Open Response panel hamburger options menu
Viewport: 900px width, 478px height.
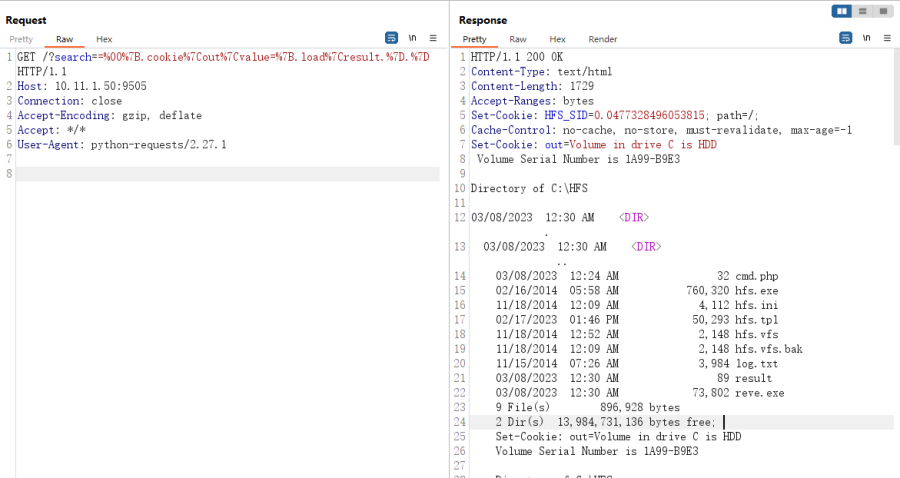click(x=887, y=38)
